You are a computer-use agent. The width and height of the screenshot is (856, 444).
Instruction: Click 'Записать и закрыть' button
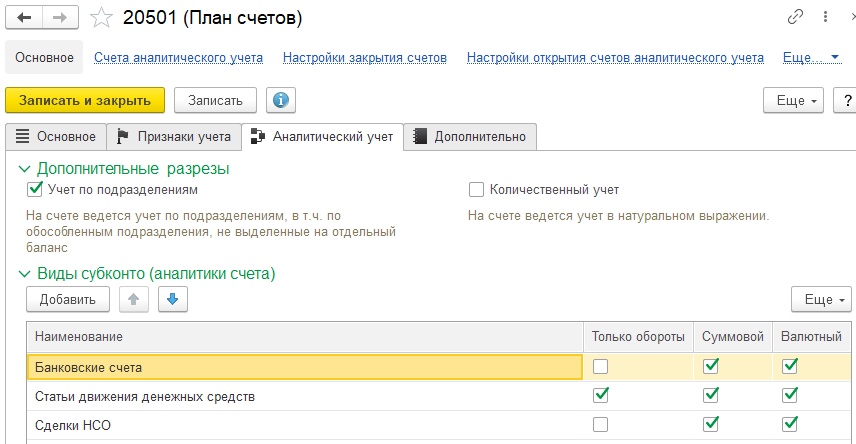(84, 100)
